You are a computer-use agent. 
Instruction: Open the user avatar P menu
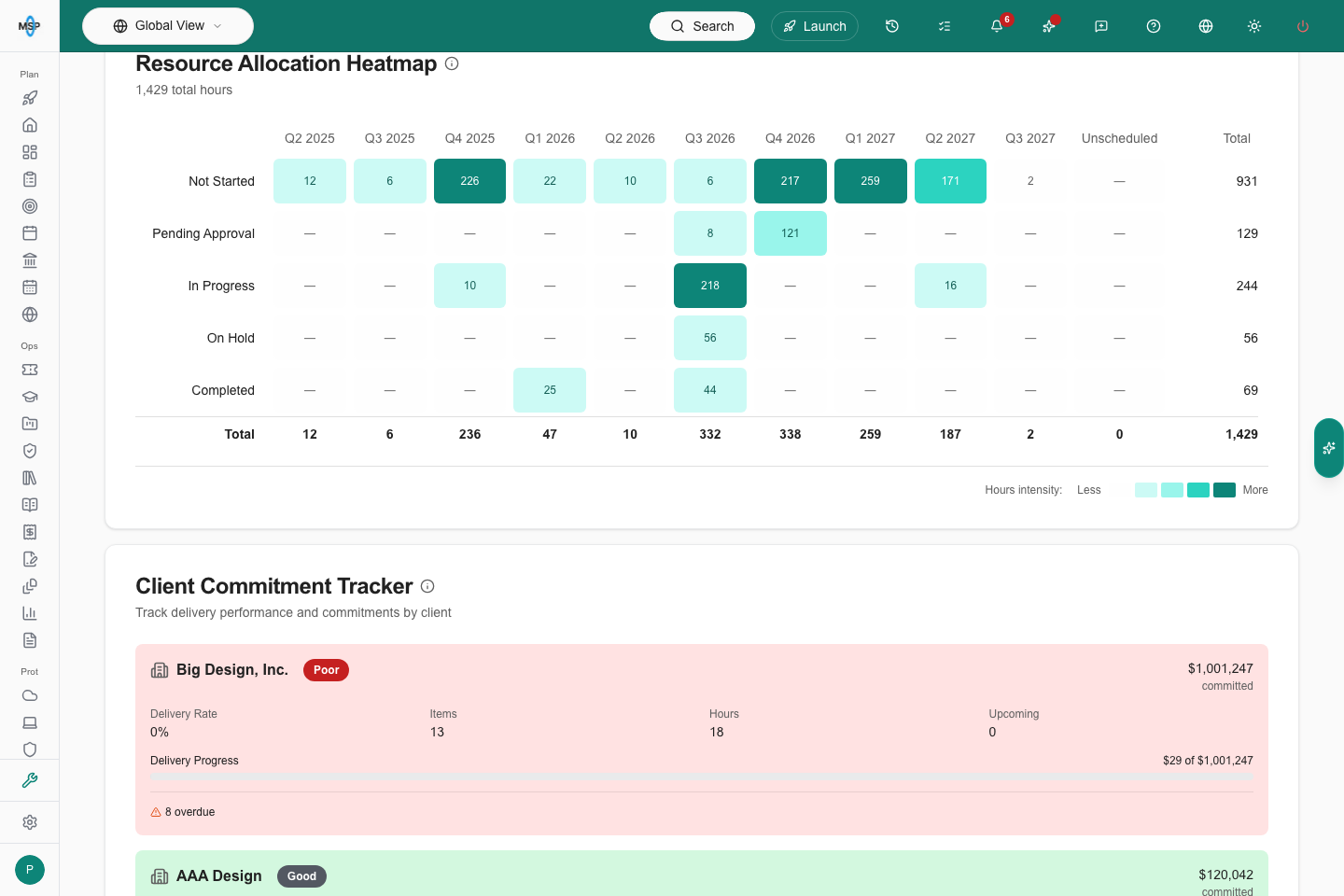pyautogui.click(x=30, y=870)
